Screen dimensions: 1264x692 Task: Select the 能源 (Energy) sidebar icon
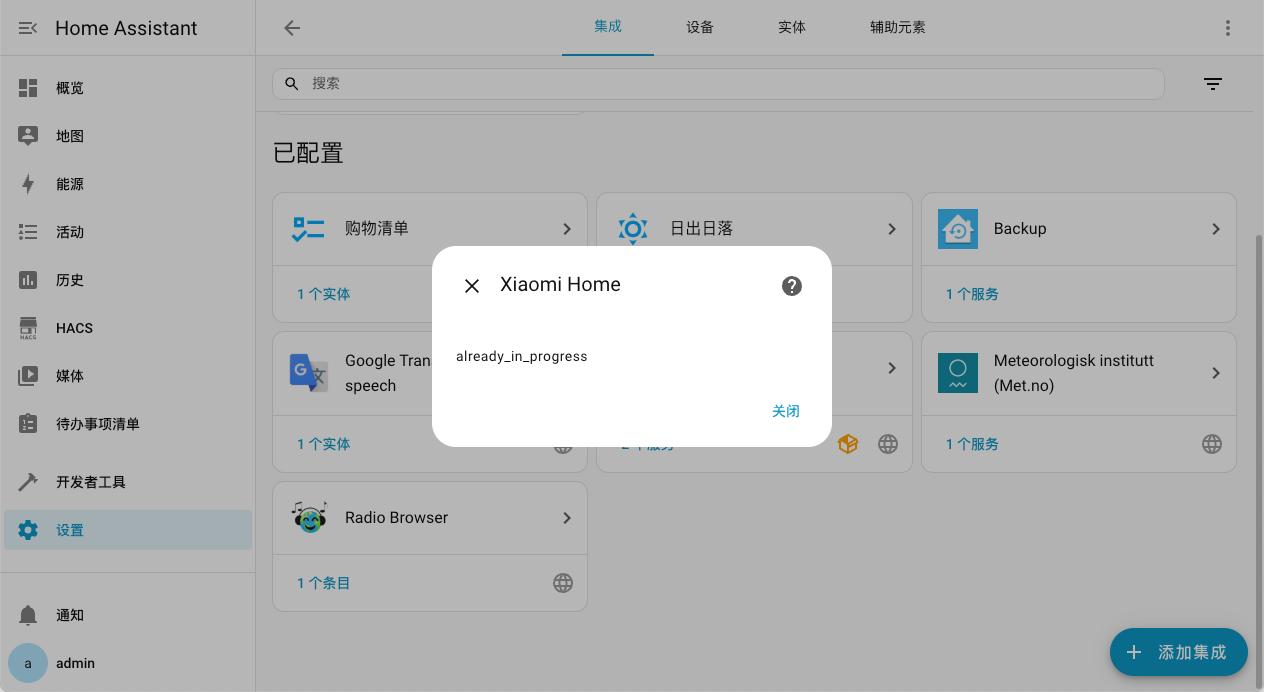70,183
